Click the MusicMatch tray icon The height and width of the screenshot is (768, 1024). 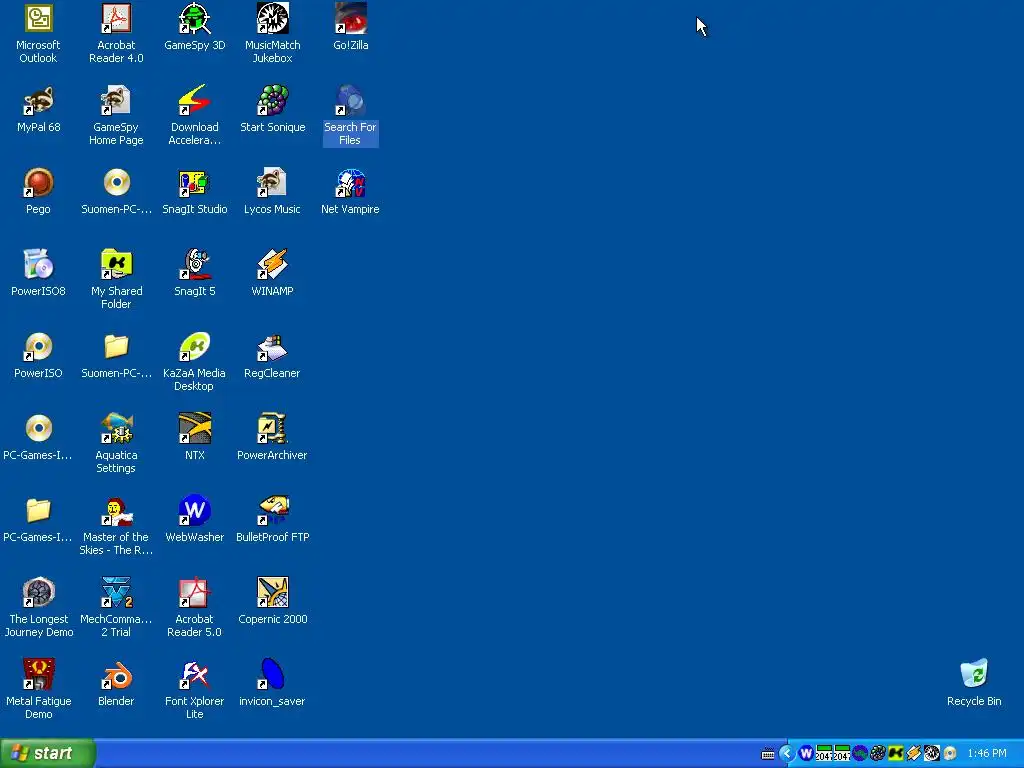point(932,754)
